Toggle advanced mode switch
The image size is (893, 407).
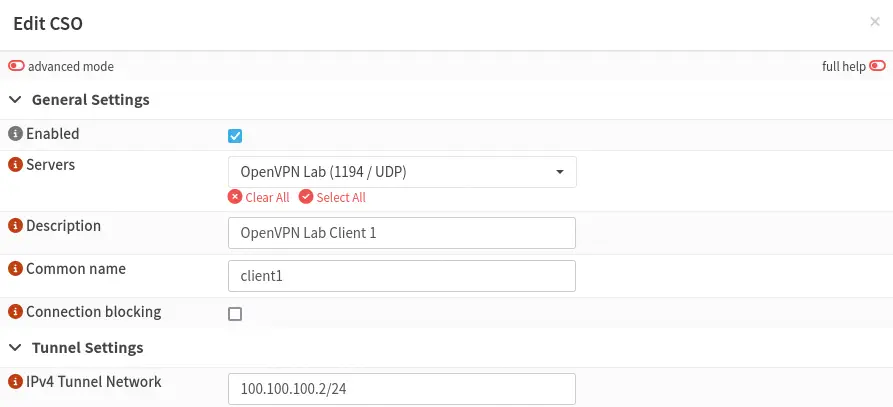coord(17,67)
